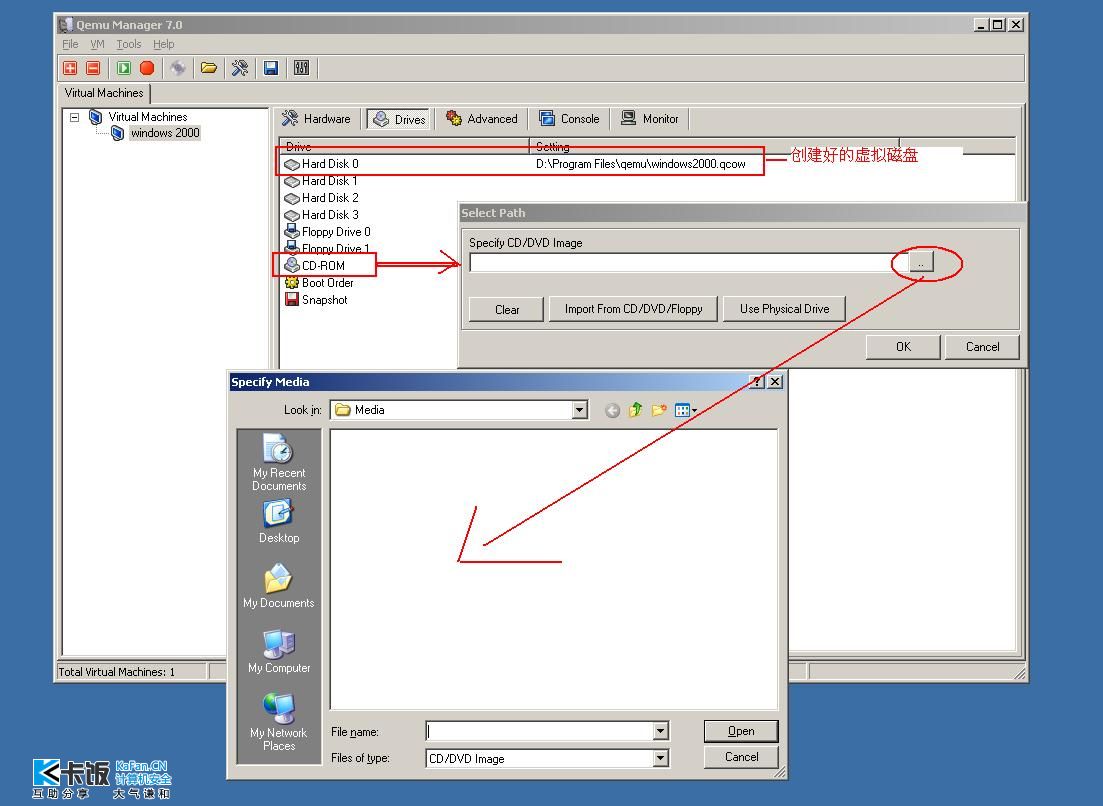The image size is (1103, 806).
Task: Click the red plus new VM toolbar icon
Action: tap(70, 68)
